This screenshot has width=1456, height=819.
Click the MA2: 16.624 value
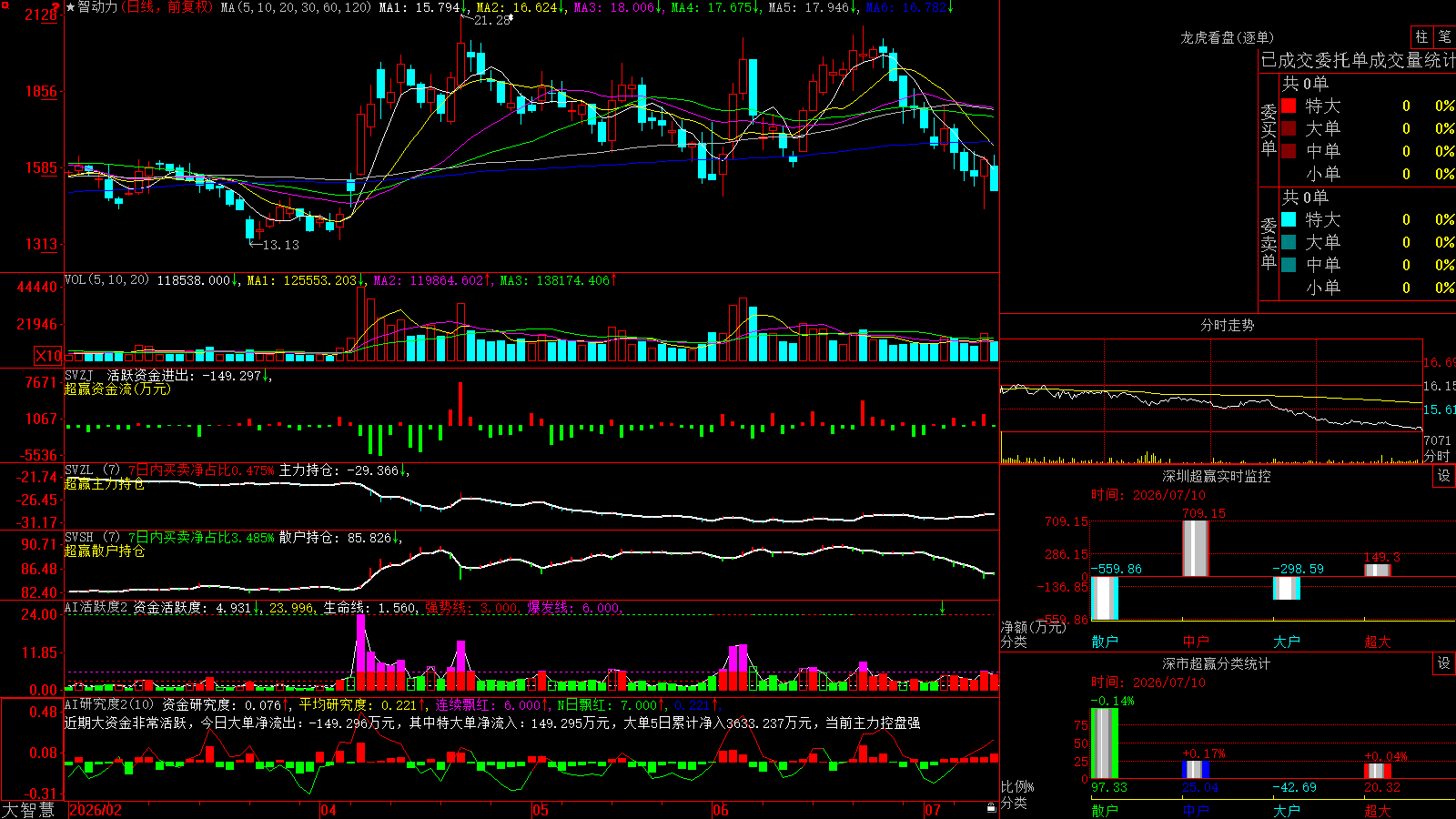point(517,7)
